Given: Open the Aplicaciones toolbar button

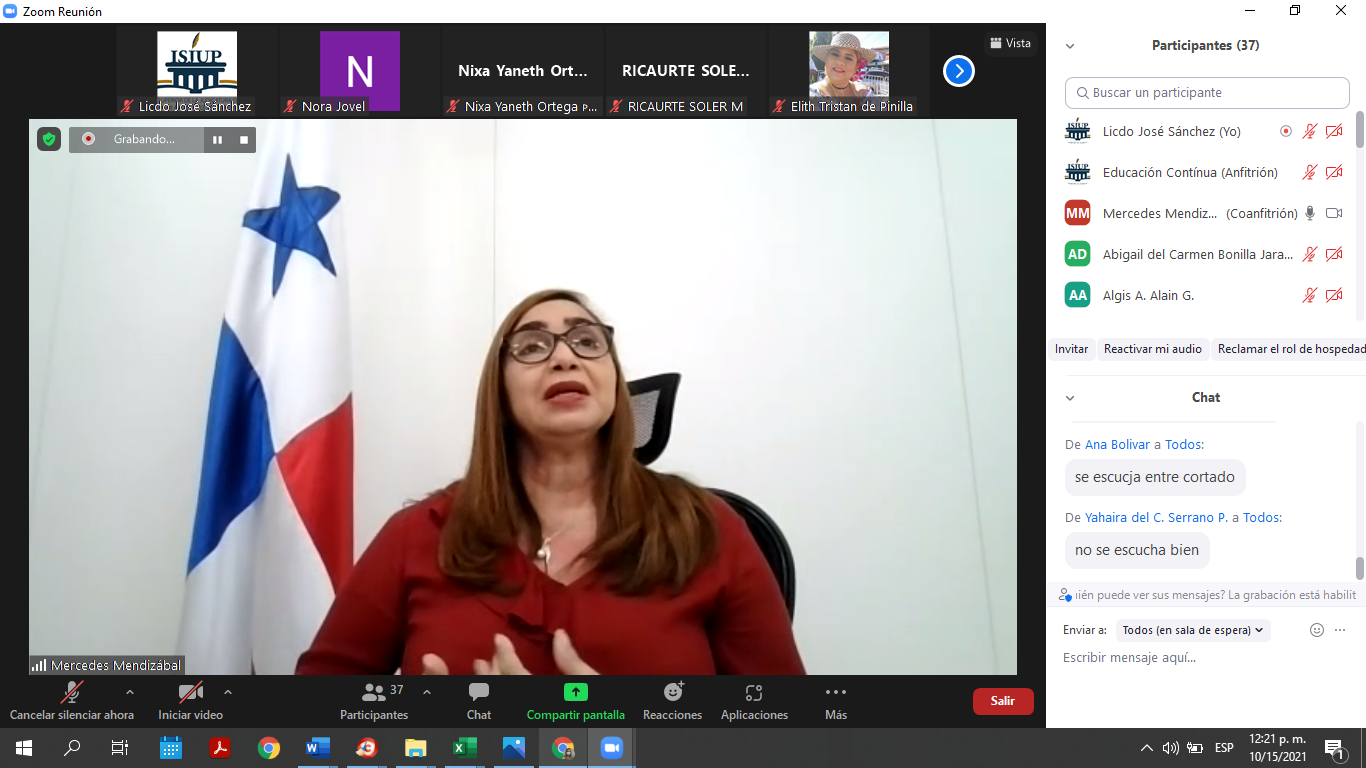Looking at the screenshot, I should point(754,700).
